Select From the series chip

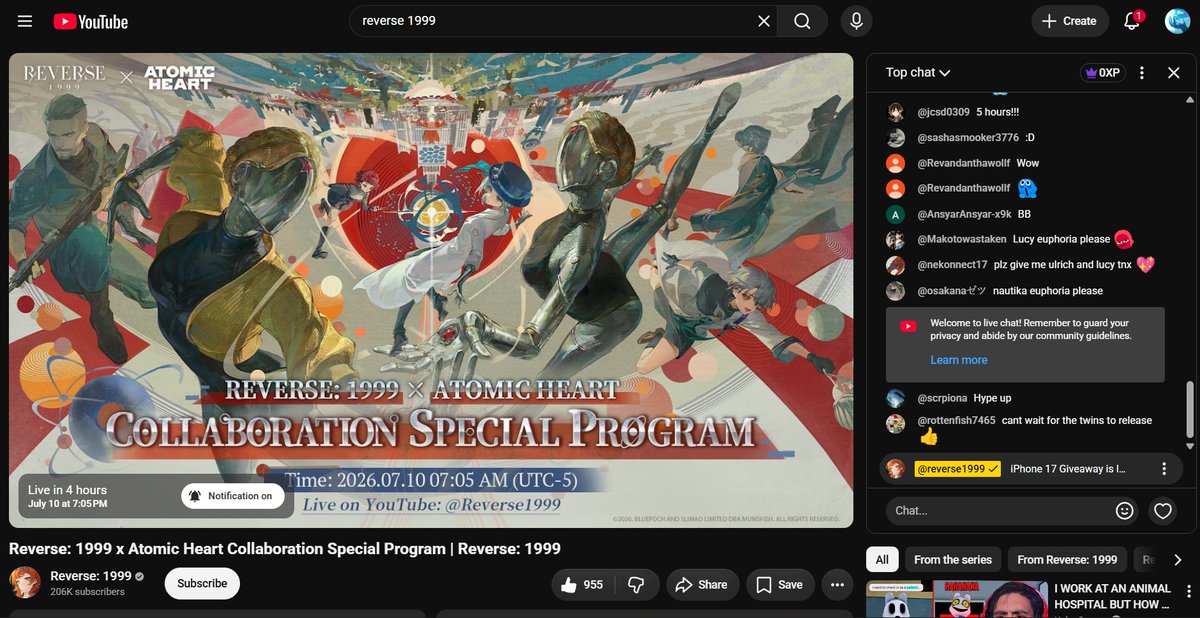(x=953, y=560)
